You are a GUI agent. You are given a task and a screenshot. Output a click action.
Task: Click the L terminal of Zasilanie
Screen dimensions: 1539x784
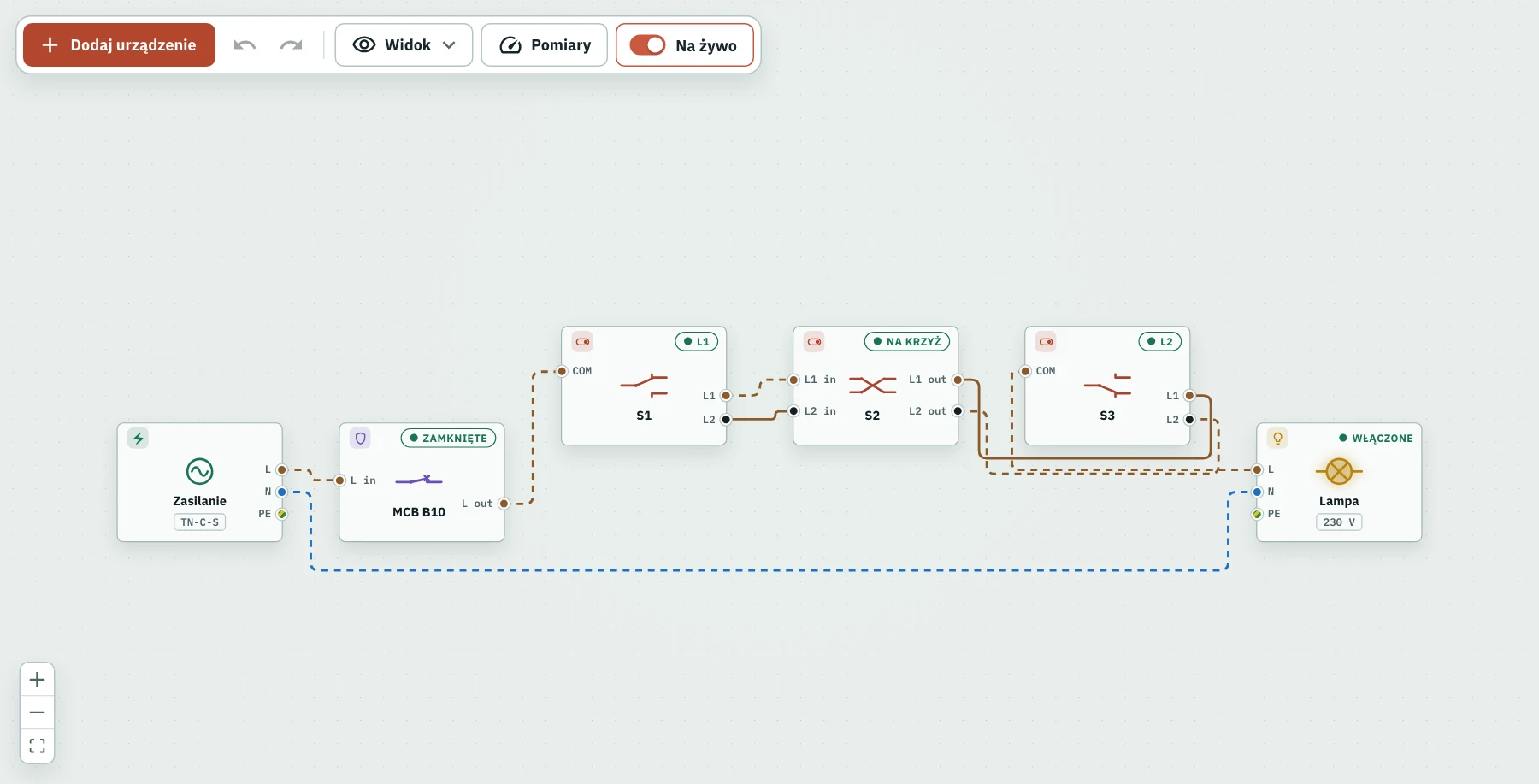coord(281,469)
